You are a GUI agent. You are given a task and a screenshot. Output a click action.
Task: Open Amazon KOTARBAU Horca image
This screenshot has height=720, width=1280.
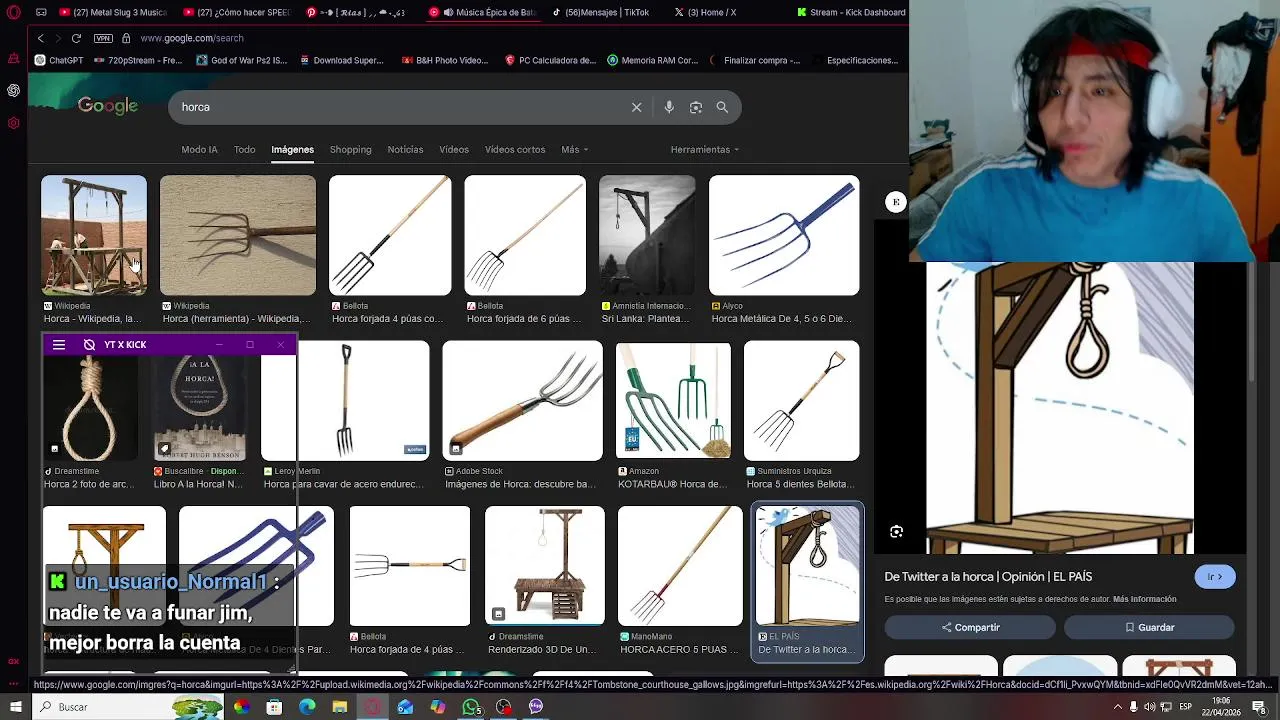pyautogui.click(x=673, y=401)
